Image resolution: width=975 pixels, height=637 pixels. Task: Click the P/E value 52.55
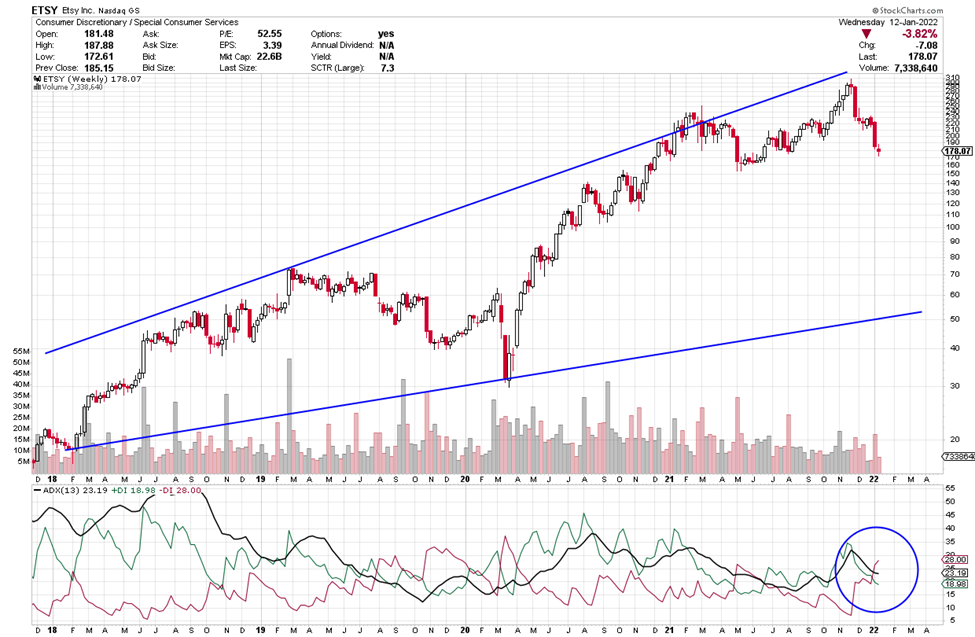click(269, 34)
